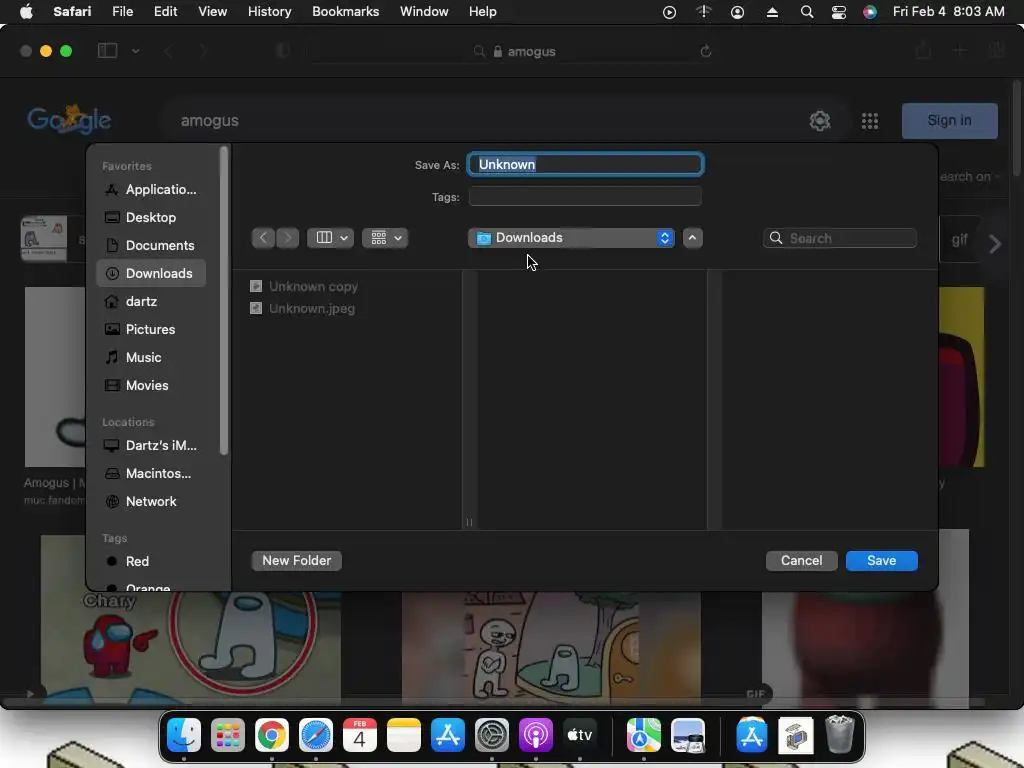Viewport: 1024px width, 768px height.
Task: Click the Tags input field
Action: coord(586,197)
